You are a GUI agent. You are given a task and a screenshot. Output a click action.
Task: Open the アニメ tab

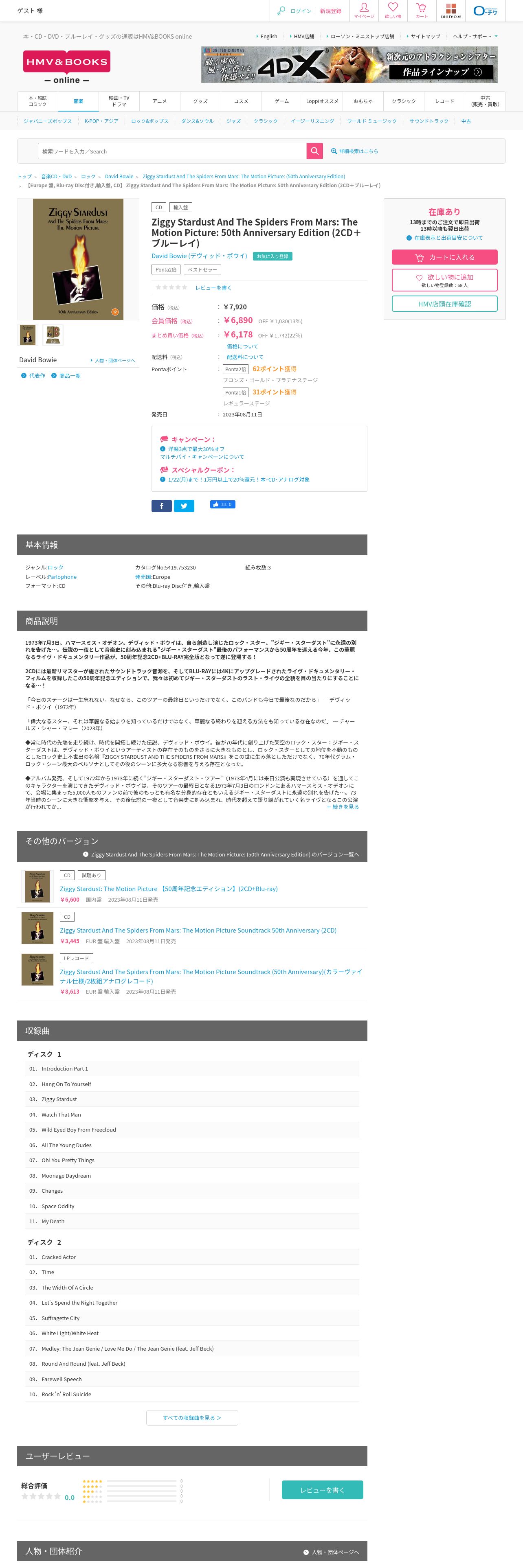click(x=160, y=101)
